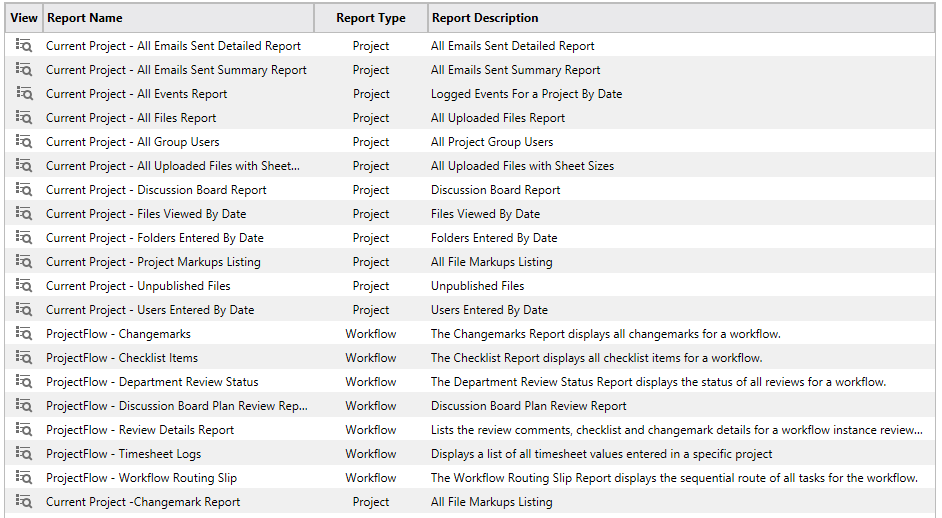Open view icon for Files Viewed By Date

(x=23, y=214)
